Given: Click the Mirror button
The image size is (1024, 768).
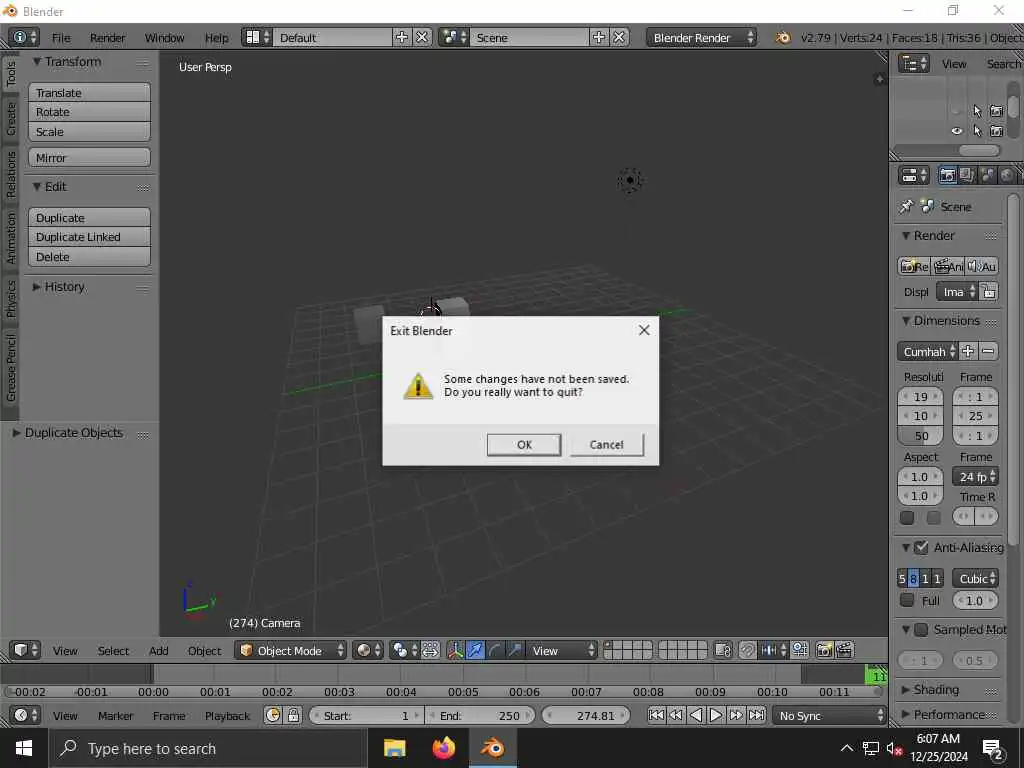Looking at the screenshot, I should click(89, 157).
